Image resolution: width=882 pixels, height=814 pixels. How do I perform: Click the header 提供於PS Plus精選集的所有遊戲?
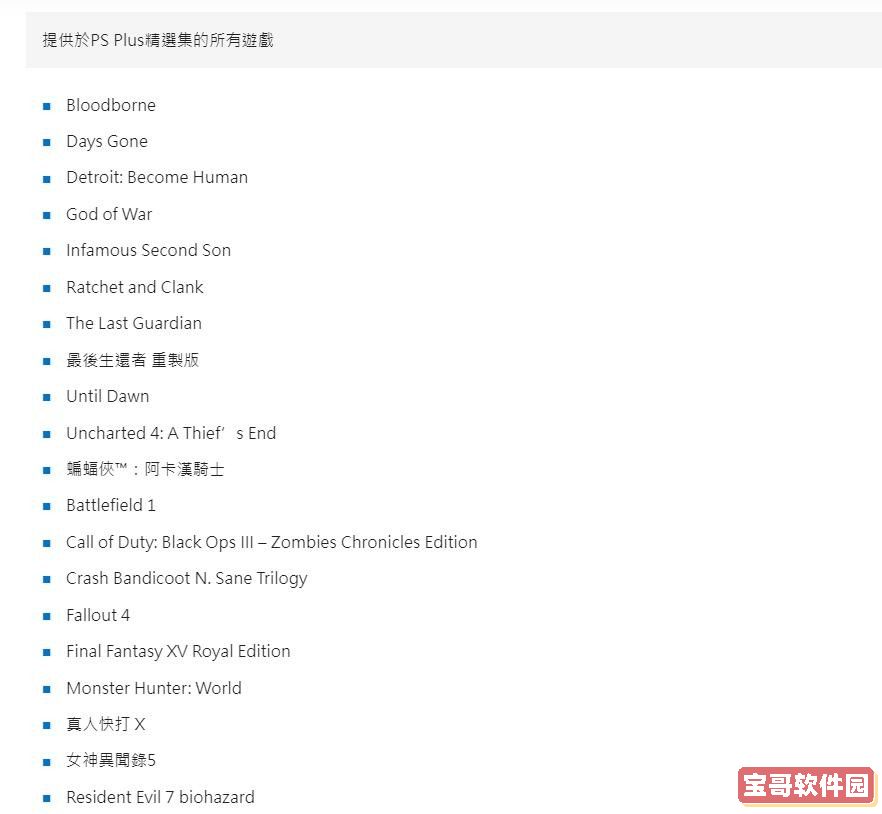pyautogui.click(x=158, y=40)
